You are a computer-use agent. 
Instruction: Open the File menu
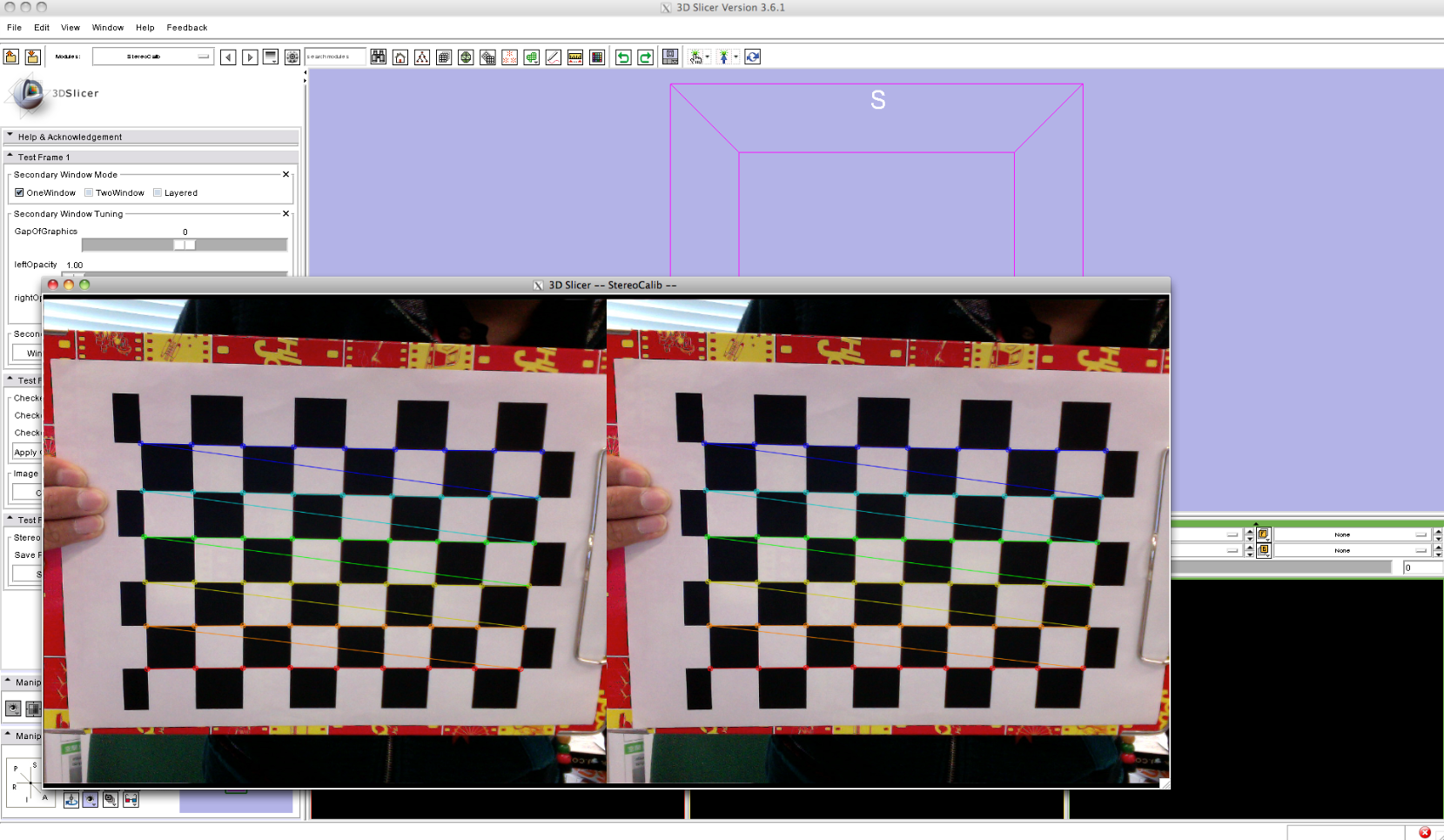pos(14,28)
